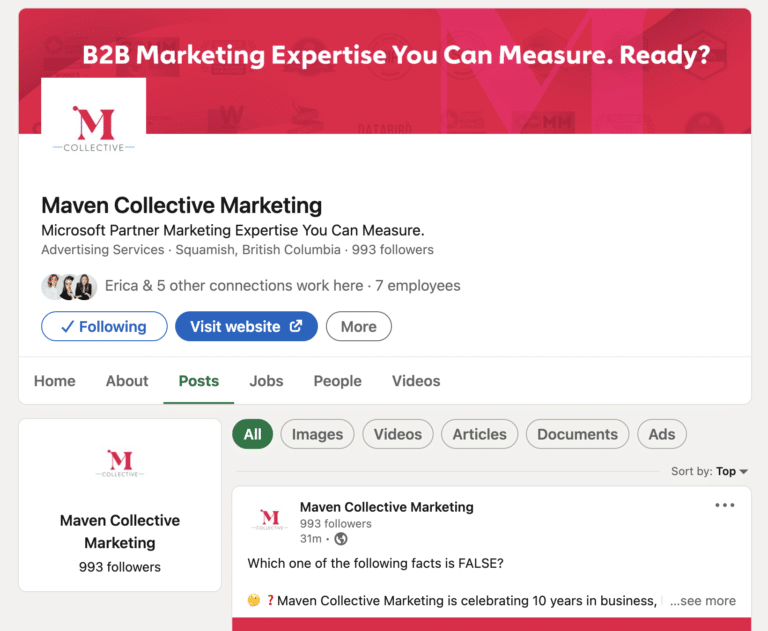The width and height of the screenshot is (768, 631).
Task: Filter posts by Videos chip
Action: 398,434
